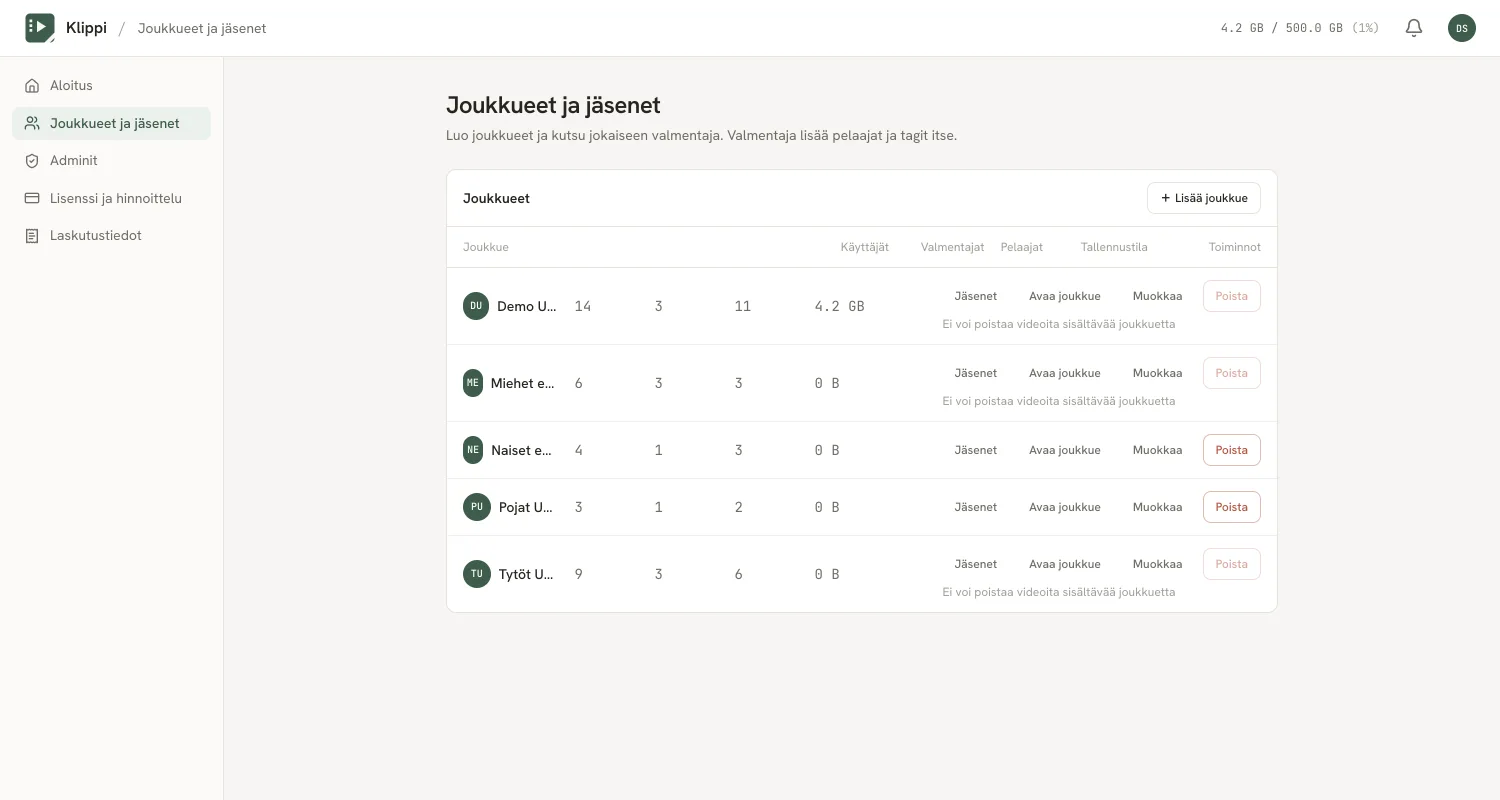The height and width of the screenshot is (800, 1500).
Task: Click Avaa joukkue for Miehet team
Action: 1065,373
